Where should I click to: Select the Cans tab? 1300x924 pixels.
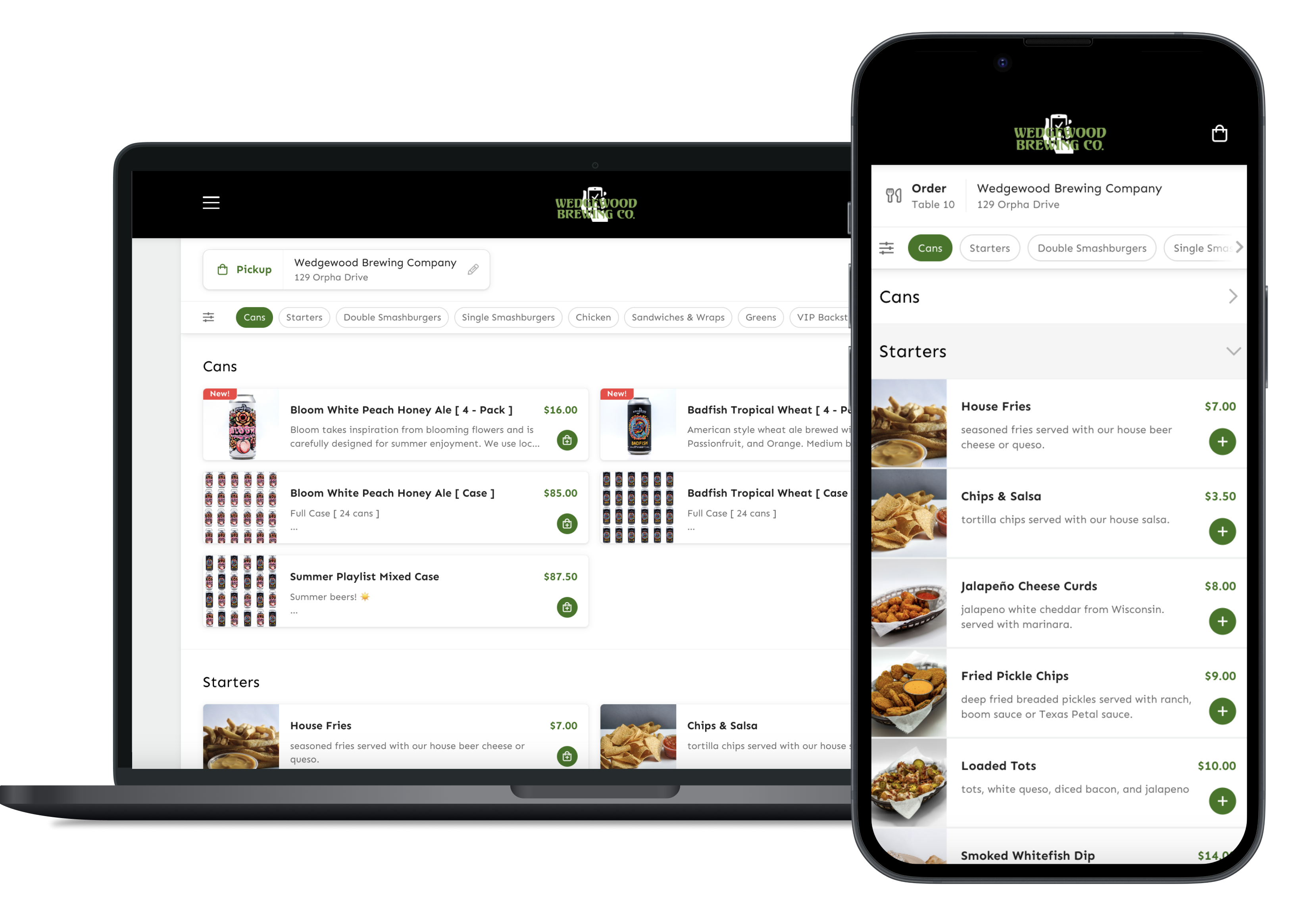point(254,317)
